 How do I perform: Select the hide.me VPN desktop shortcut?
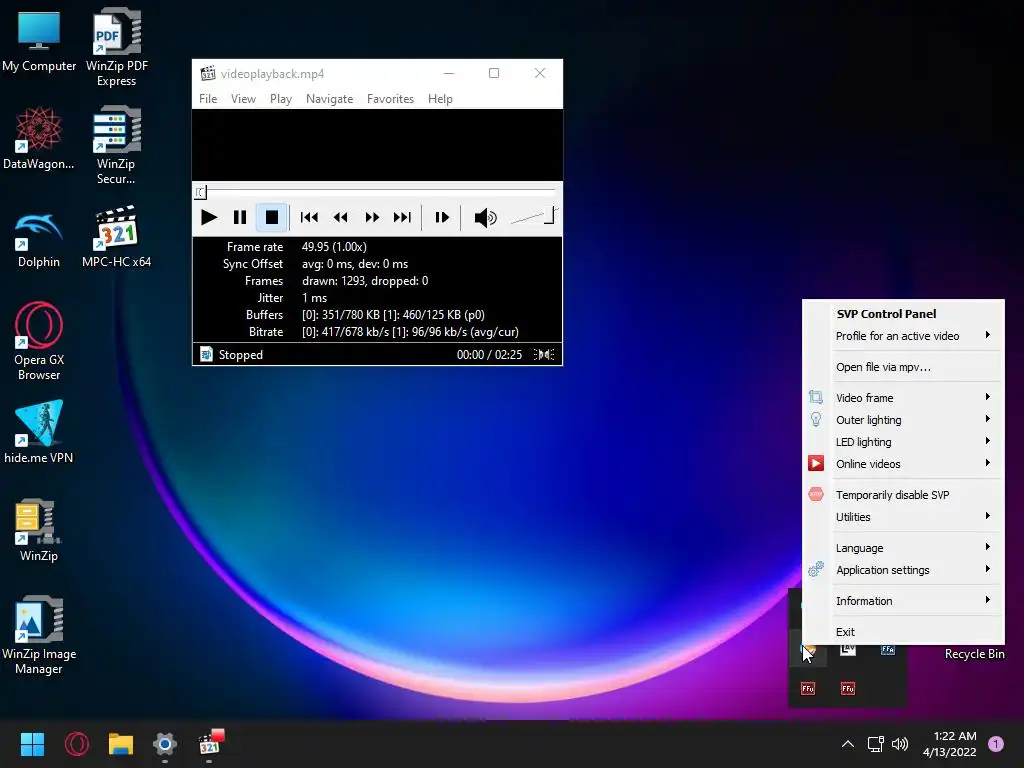coord(39,432)
